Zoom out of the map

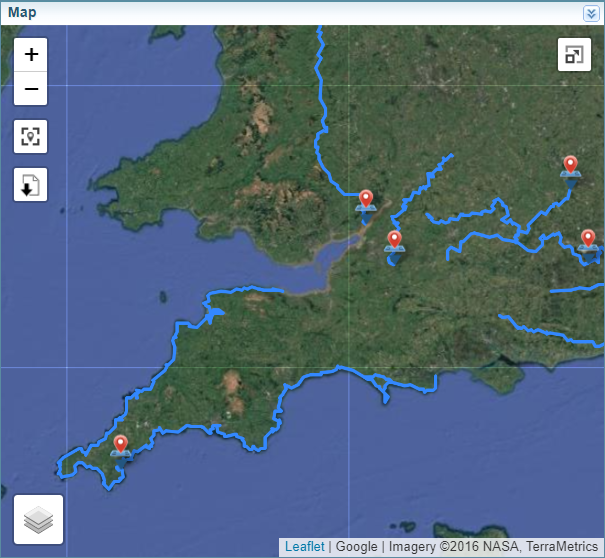click(31, 89)
